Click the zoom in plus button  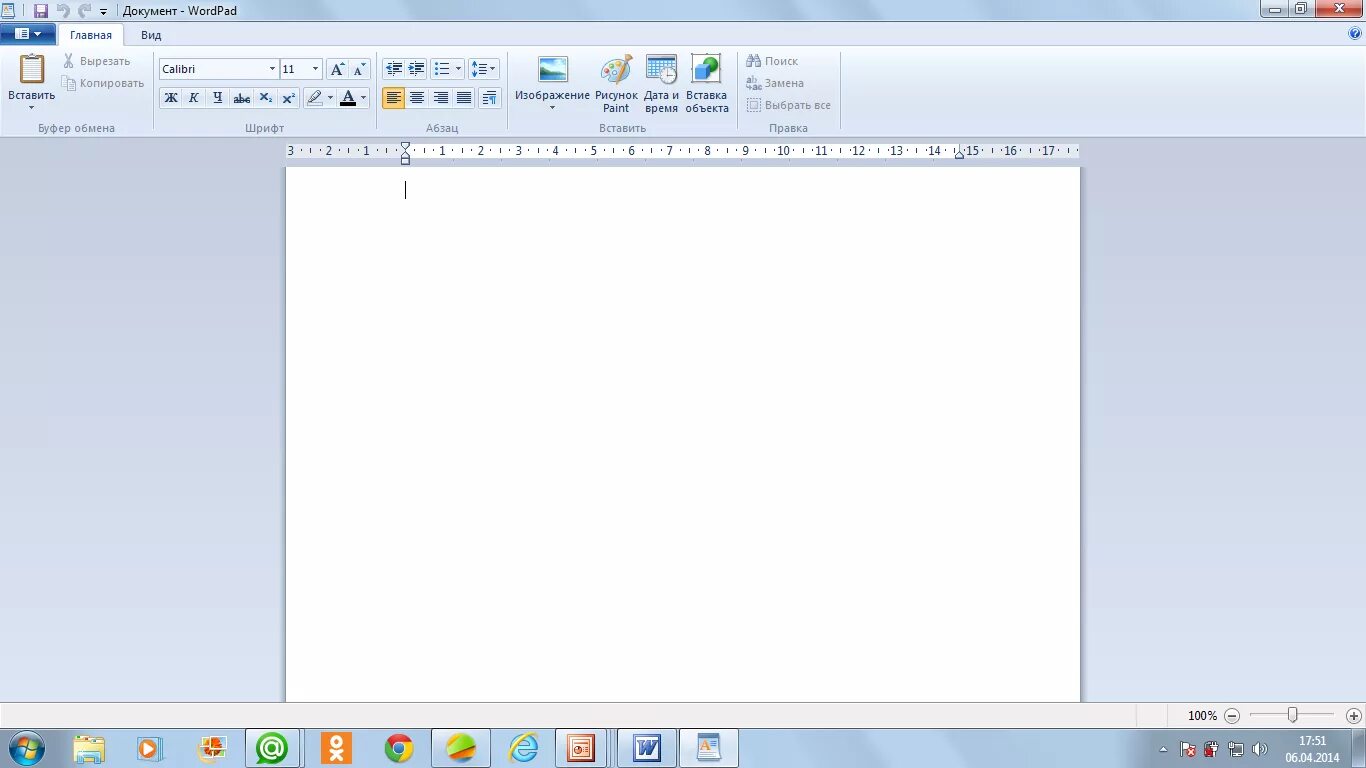coord(1354,716)
